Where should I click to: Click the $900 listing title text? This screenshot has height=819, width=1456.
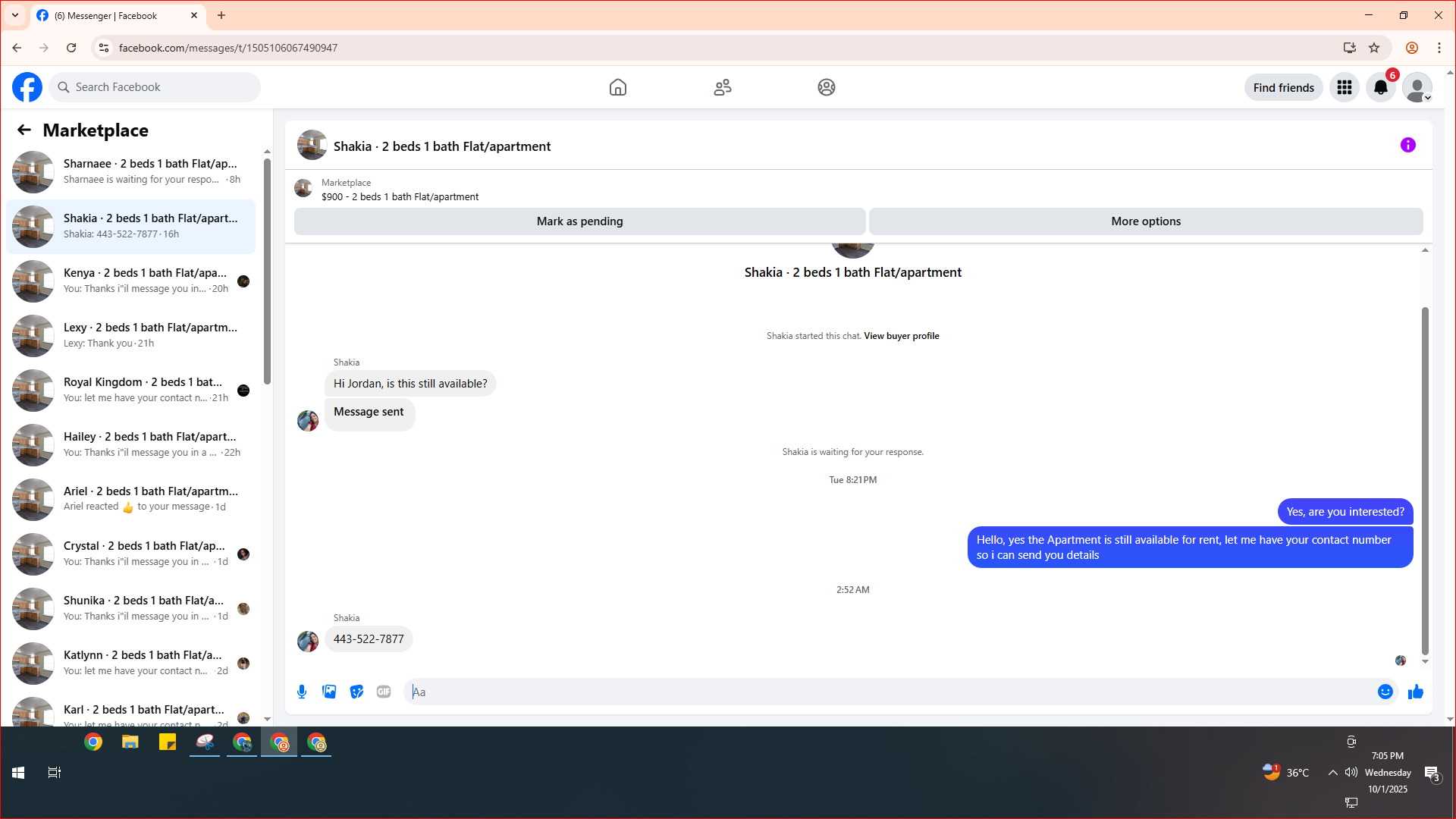pos(400,196)
